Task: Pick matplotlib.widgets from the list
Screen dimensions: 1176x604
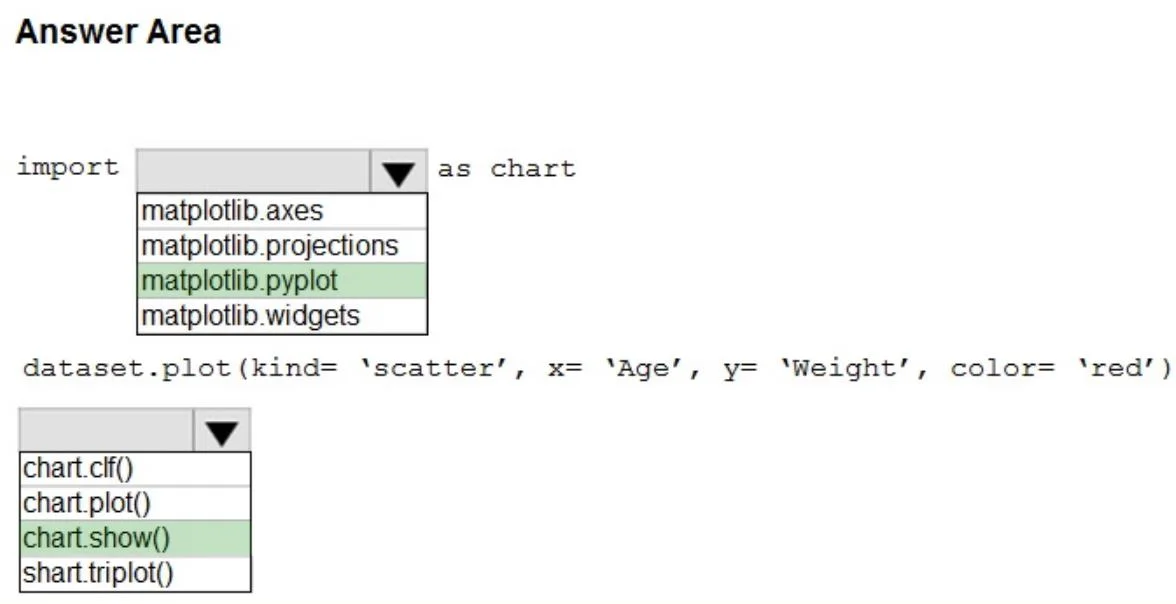Action: click(x=282, y=316)
